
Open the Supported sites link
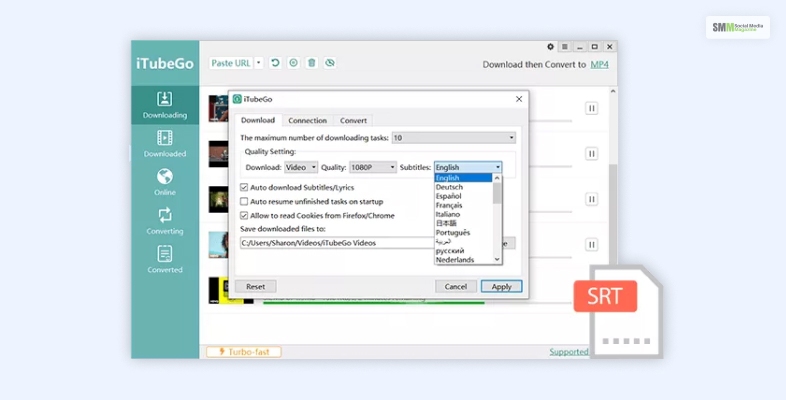[569, 352]
